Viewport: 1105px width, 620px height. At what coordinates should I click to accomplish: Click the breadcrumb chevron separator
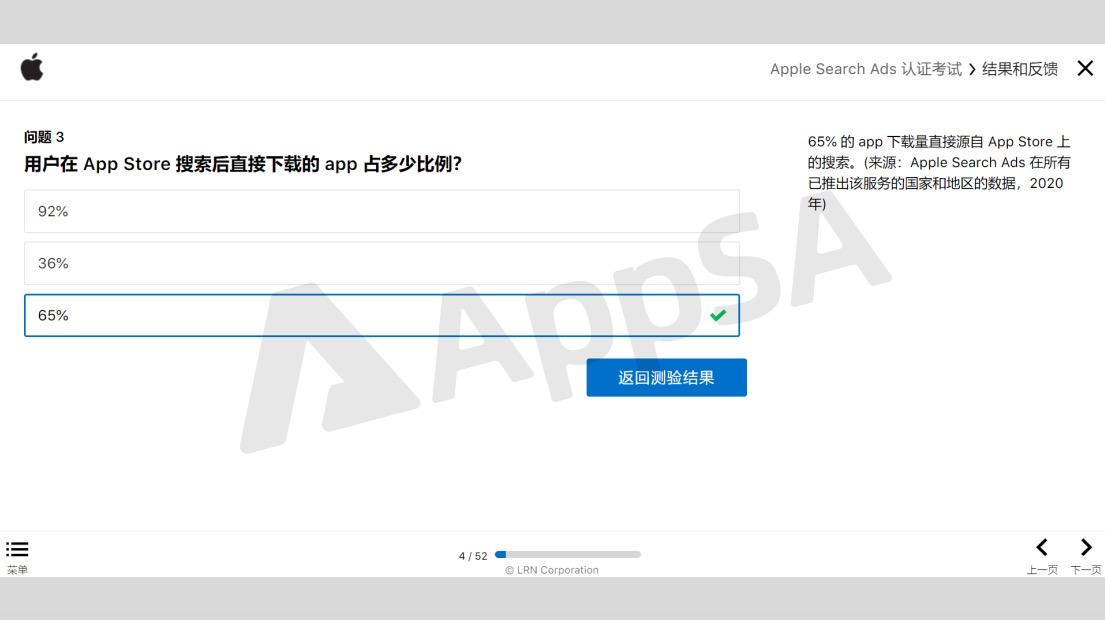tap(972, 69)
